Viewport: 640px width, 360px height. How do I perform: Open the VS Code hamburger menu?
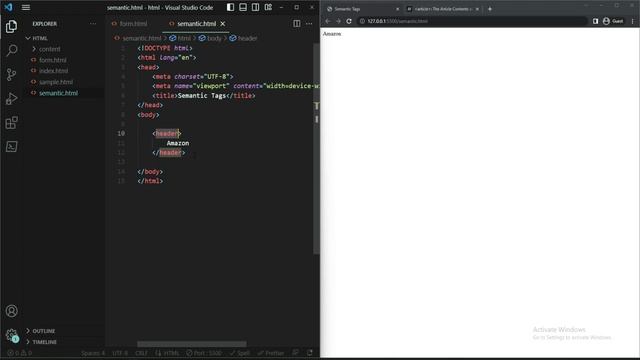click(x=26, y=7)
